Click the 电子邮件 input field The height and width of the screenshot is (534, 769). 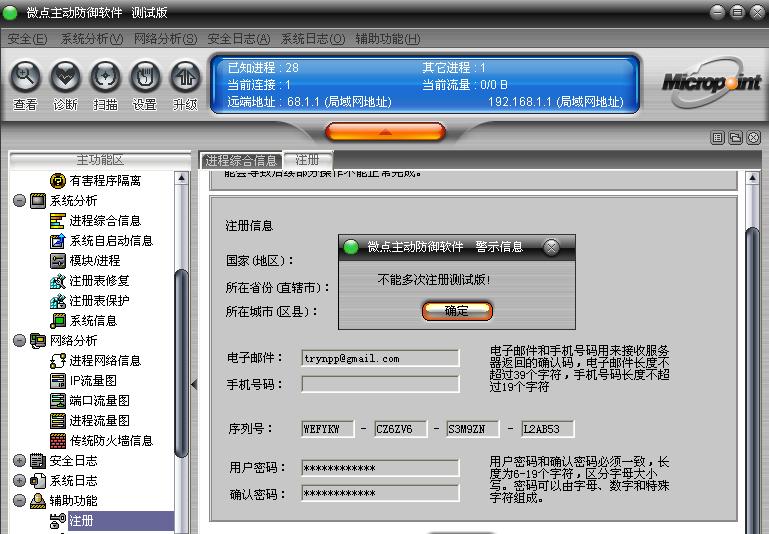click(381, 358)
